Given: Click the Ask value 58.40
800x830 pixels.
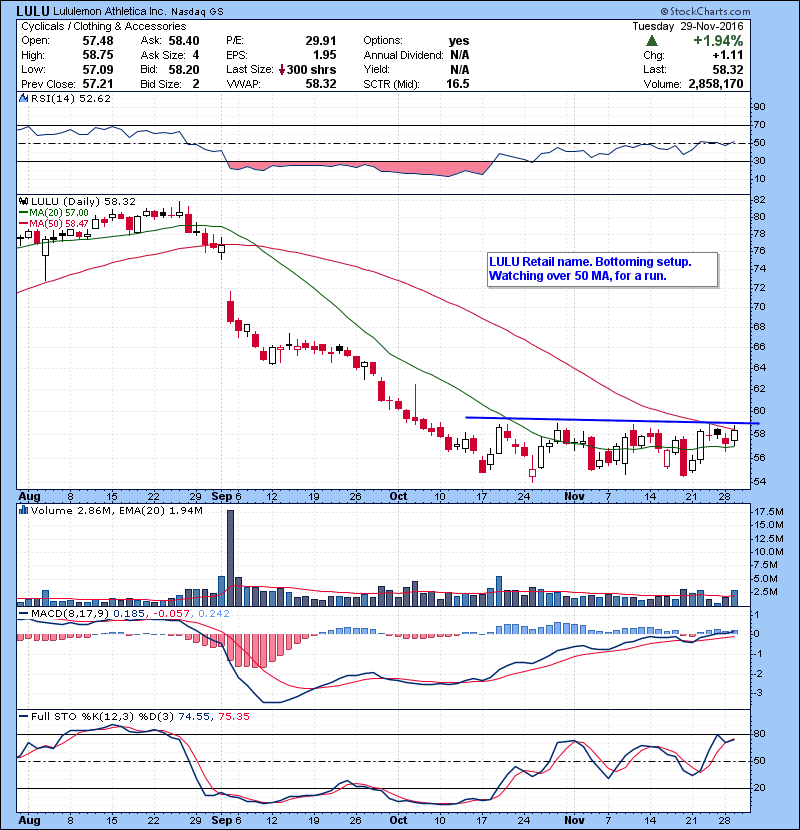Looking at the screenshot, I should 184,41.
